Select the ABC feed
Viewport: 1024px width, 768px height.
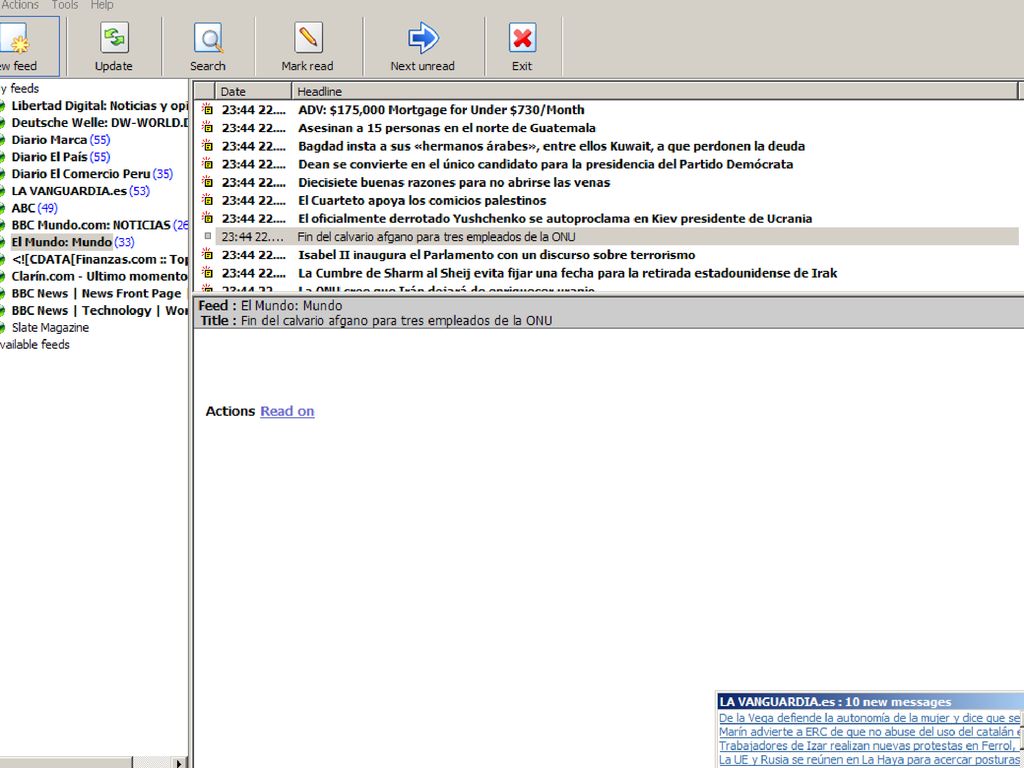(35, 208)
